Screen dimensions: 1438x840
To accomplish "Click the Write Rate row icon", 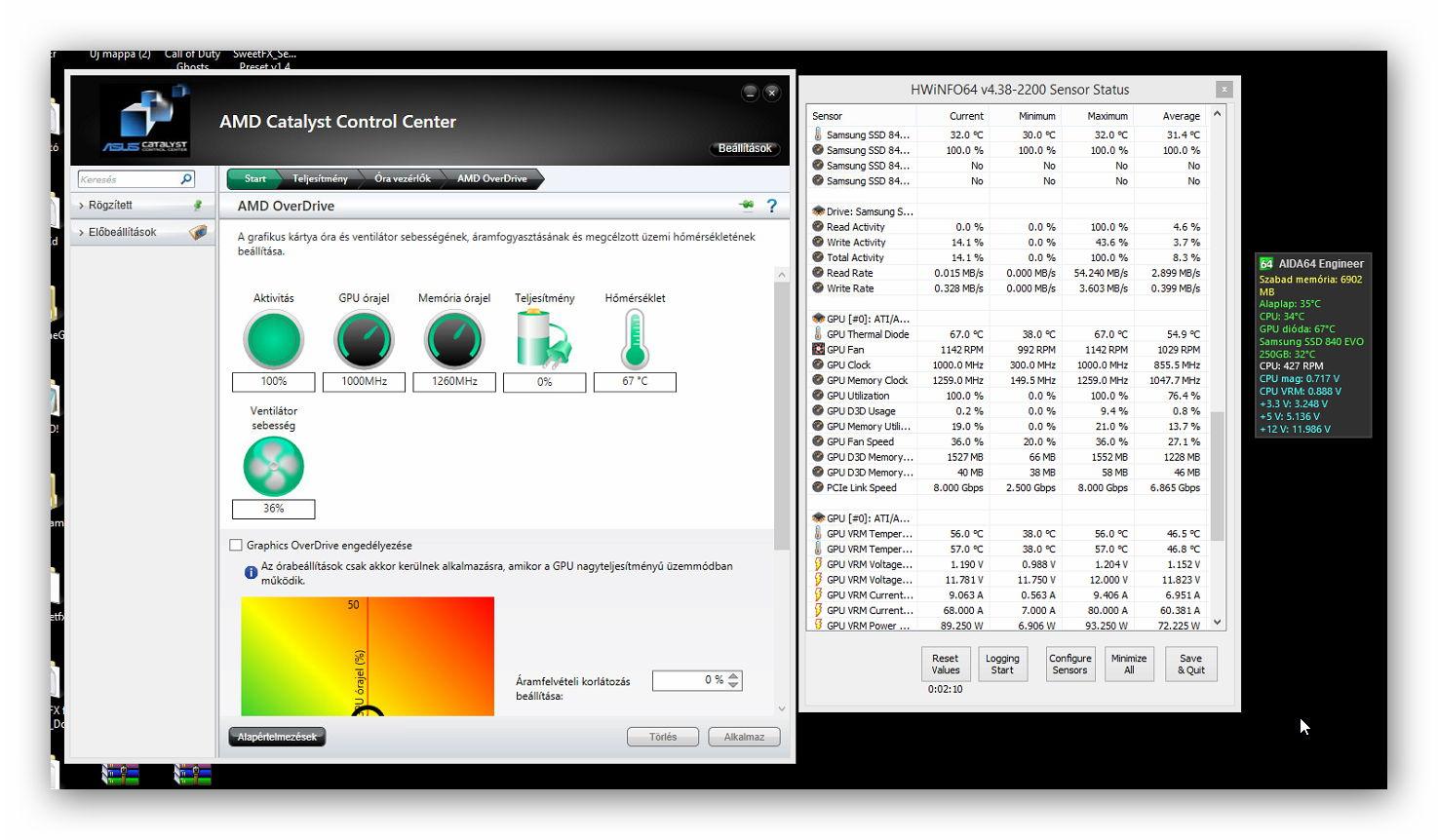I will [x=818, y=287].
